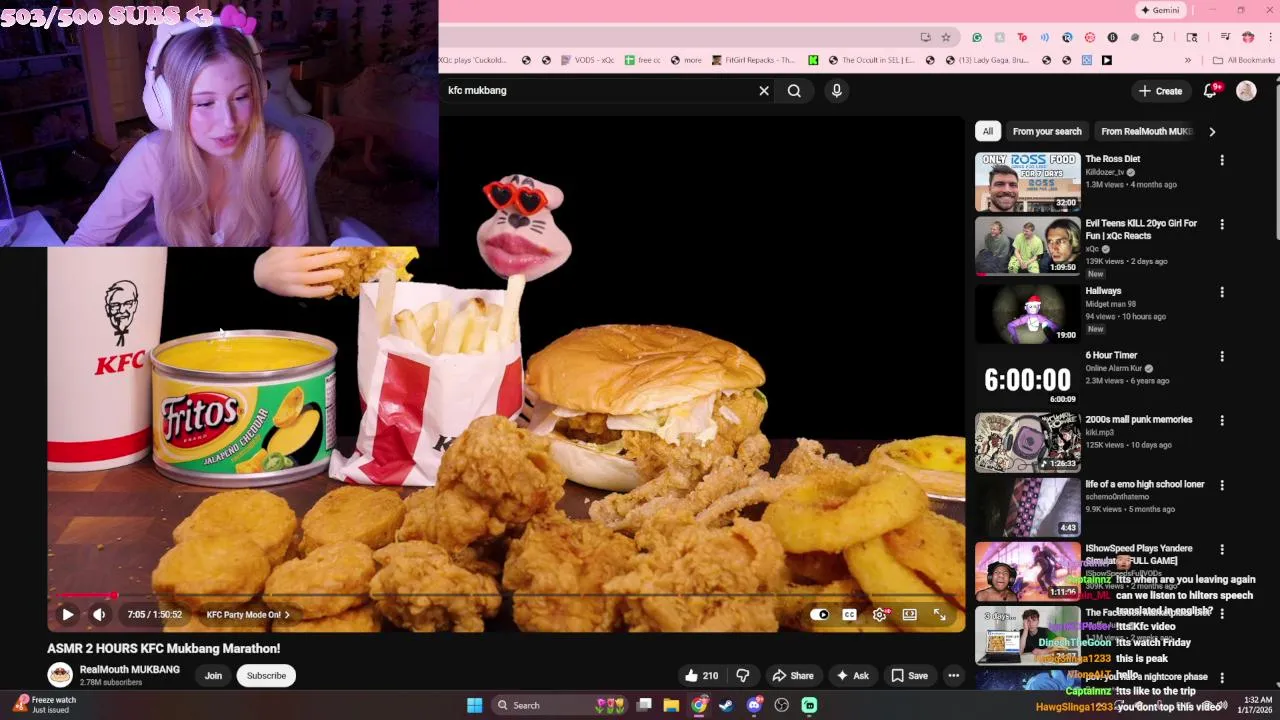Open 'The Occult in SEL' bookmark
This screenshot has width=1280, height=720.
[869, 60]
